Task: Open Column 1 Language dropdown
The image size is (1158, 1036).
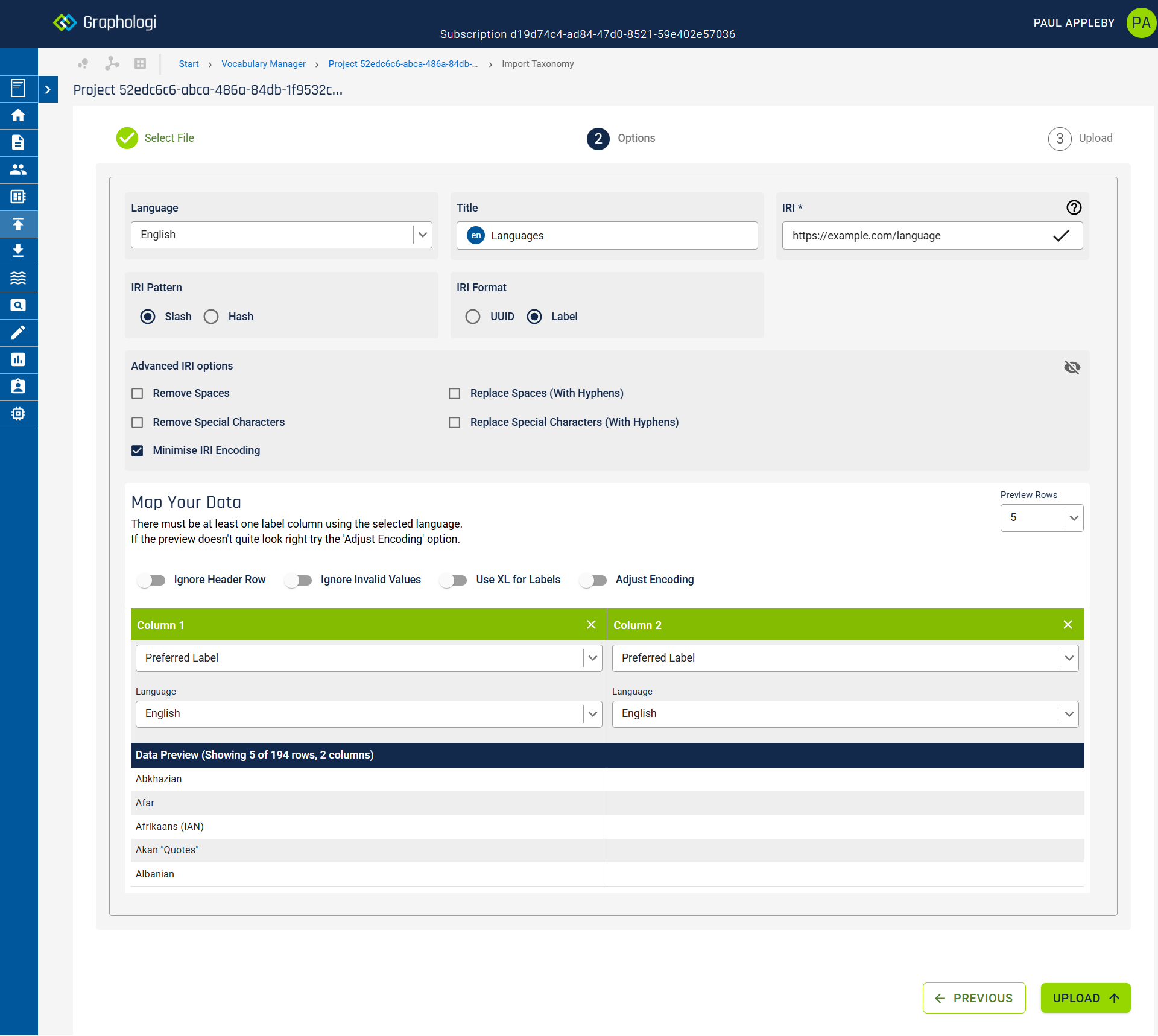Action: click(369, 714)
